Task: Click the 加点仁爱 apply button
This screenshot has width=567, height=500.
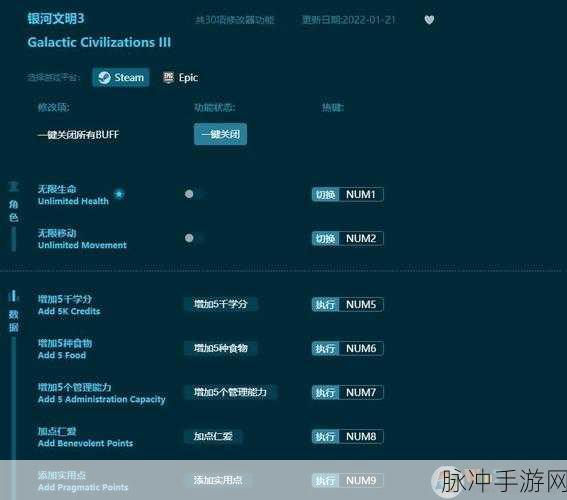Action: 213,436
